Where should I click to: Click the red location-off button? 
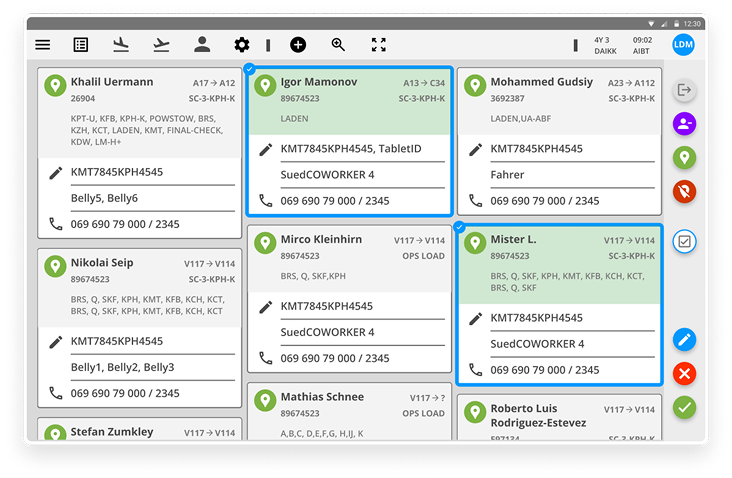click(684, 190)
